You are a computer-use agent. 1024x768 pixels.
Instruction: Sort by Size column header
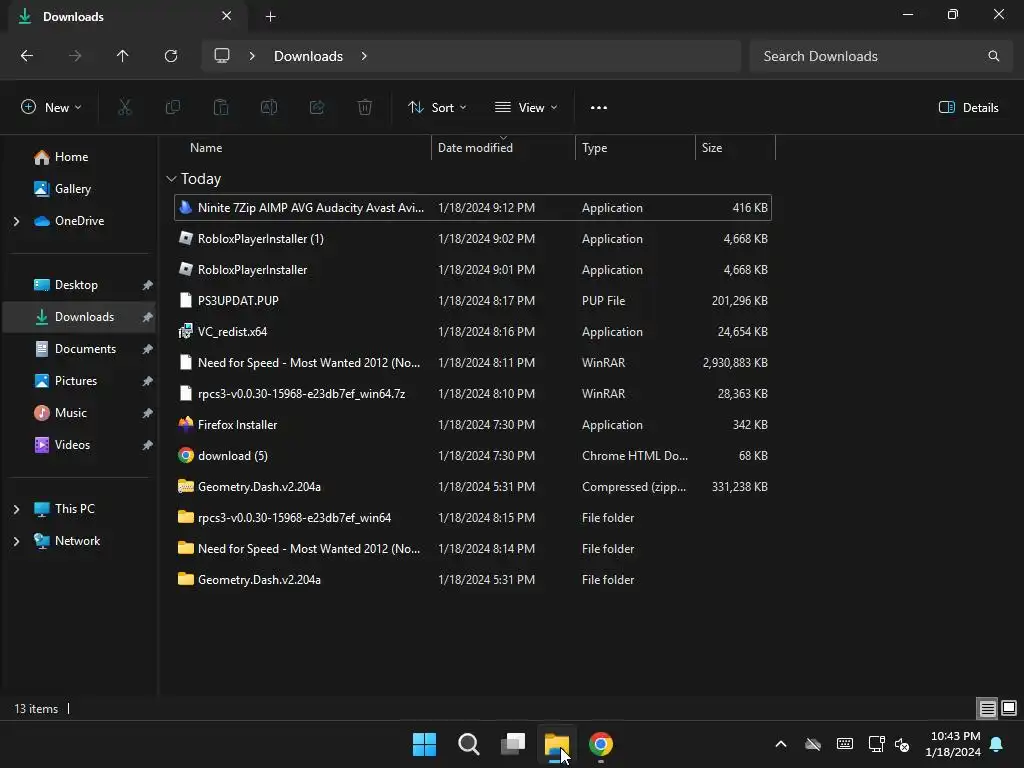[x=735, y=148]
